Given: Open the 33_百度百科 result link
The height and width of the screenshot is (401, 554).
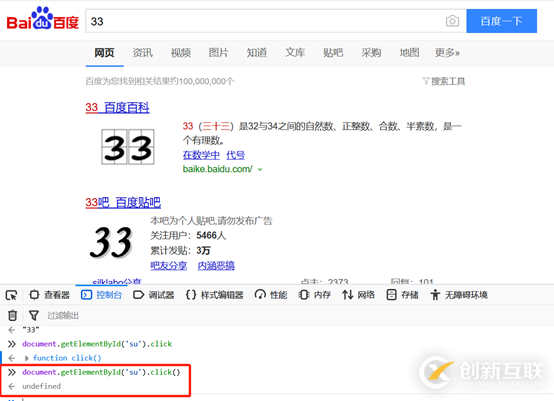Looking at the screenshot, I should (x=117, y=107).
